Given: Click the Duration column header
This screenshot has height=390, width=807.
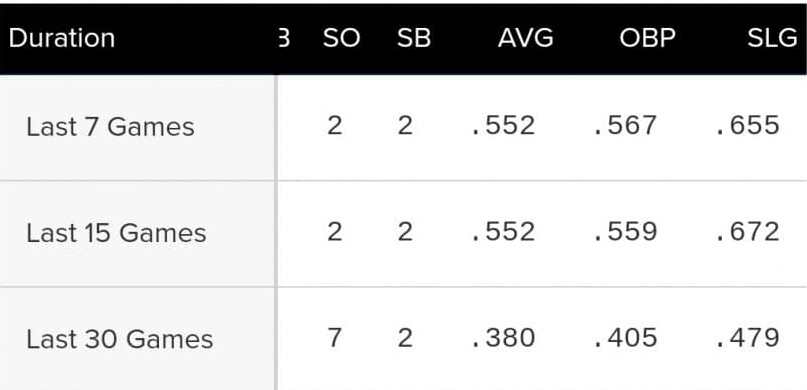Looking at the screenshot, I should (x=62, y=39).
